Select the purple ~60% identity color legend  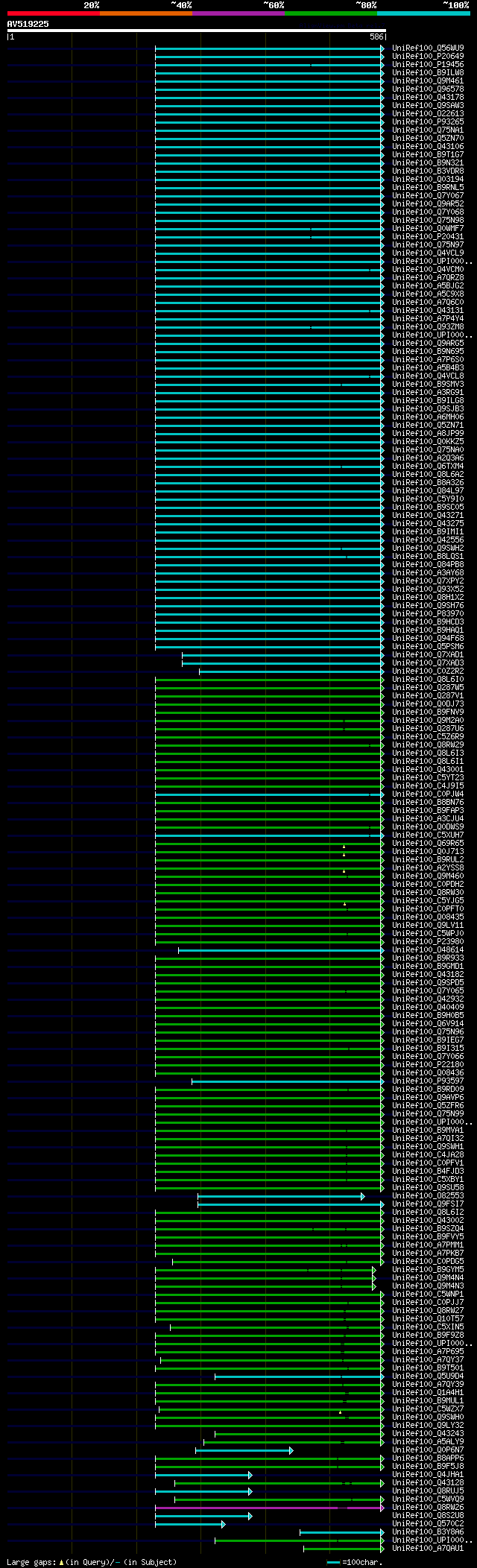tap(238, 13)
